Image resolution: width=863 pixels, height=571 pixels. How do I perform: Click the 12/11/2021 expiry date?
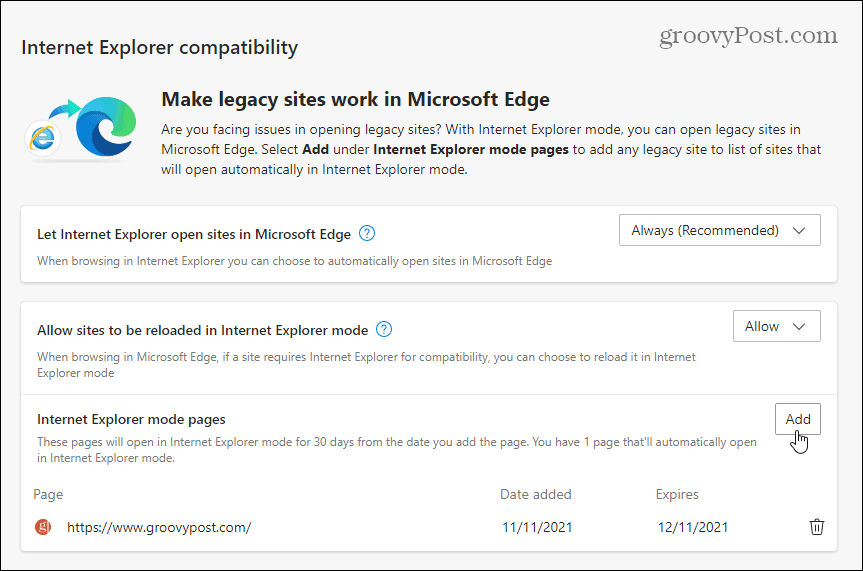[x=692, y=527]
